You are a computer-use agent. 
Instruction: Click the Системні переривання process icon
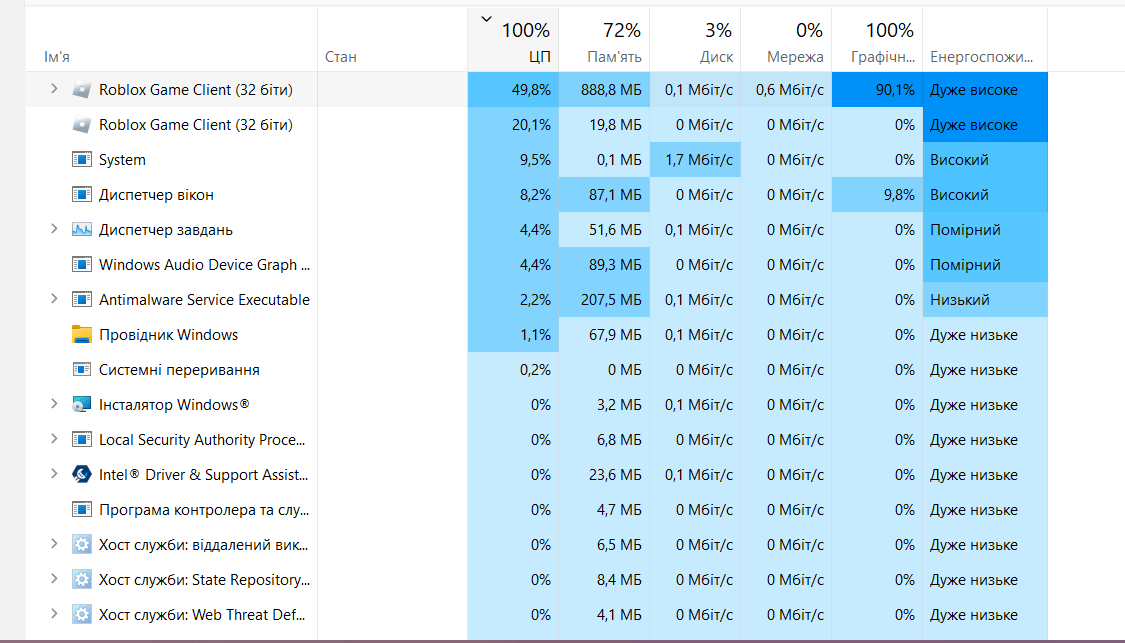click(82, 370)
